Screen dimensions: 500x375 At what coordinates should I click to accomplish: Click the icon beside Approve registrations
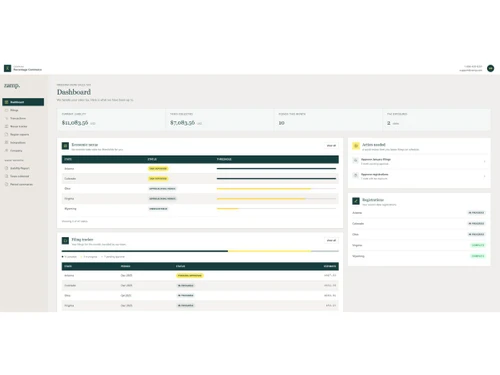coord(355,175)
